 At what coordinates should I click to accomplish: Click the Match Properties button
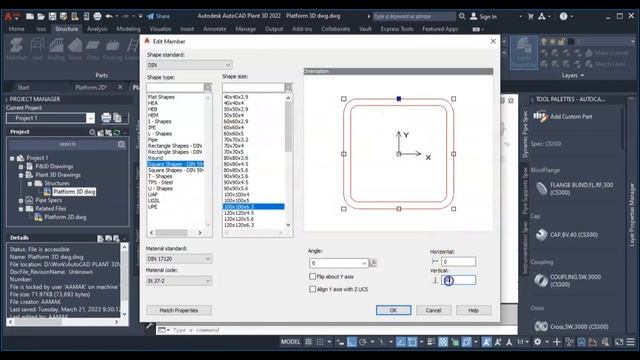[x=179, y=310]
